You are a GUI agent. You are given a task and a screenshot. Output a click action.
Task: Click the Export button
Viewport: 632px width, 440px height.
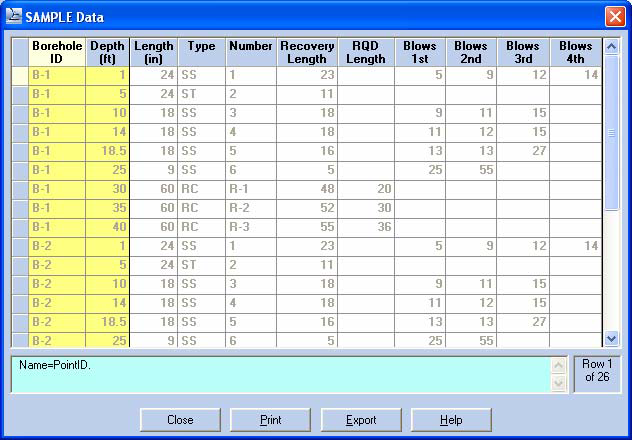click(x=361, y=420)
